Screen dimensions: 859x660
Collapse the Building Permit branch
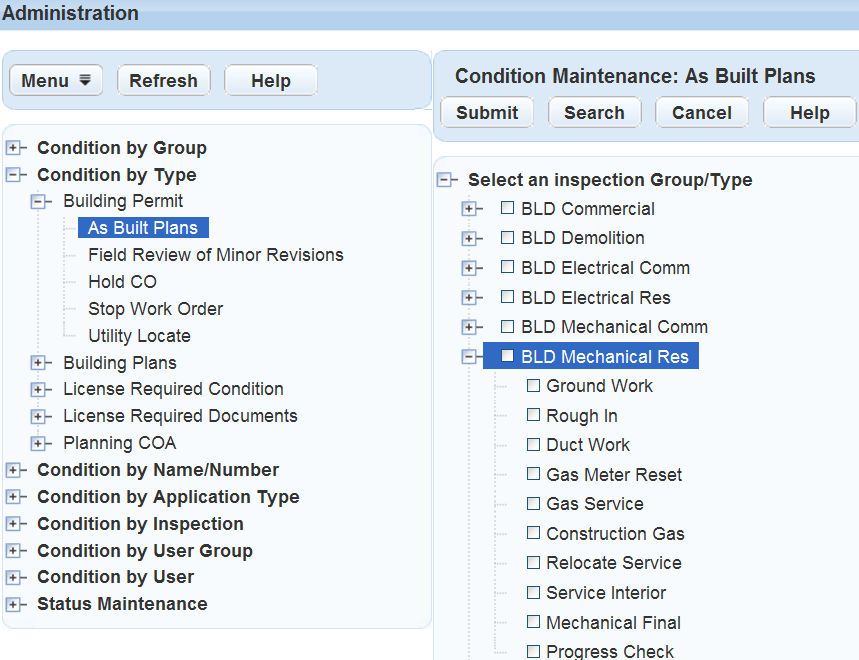pos(39,201)
